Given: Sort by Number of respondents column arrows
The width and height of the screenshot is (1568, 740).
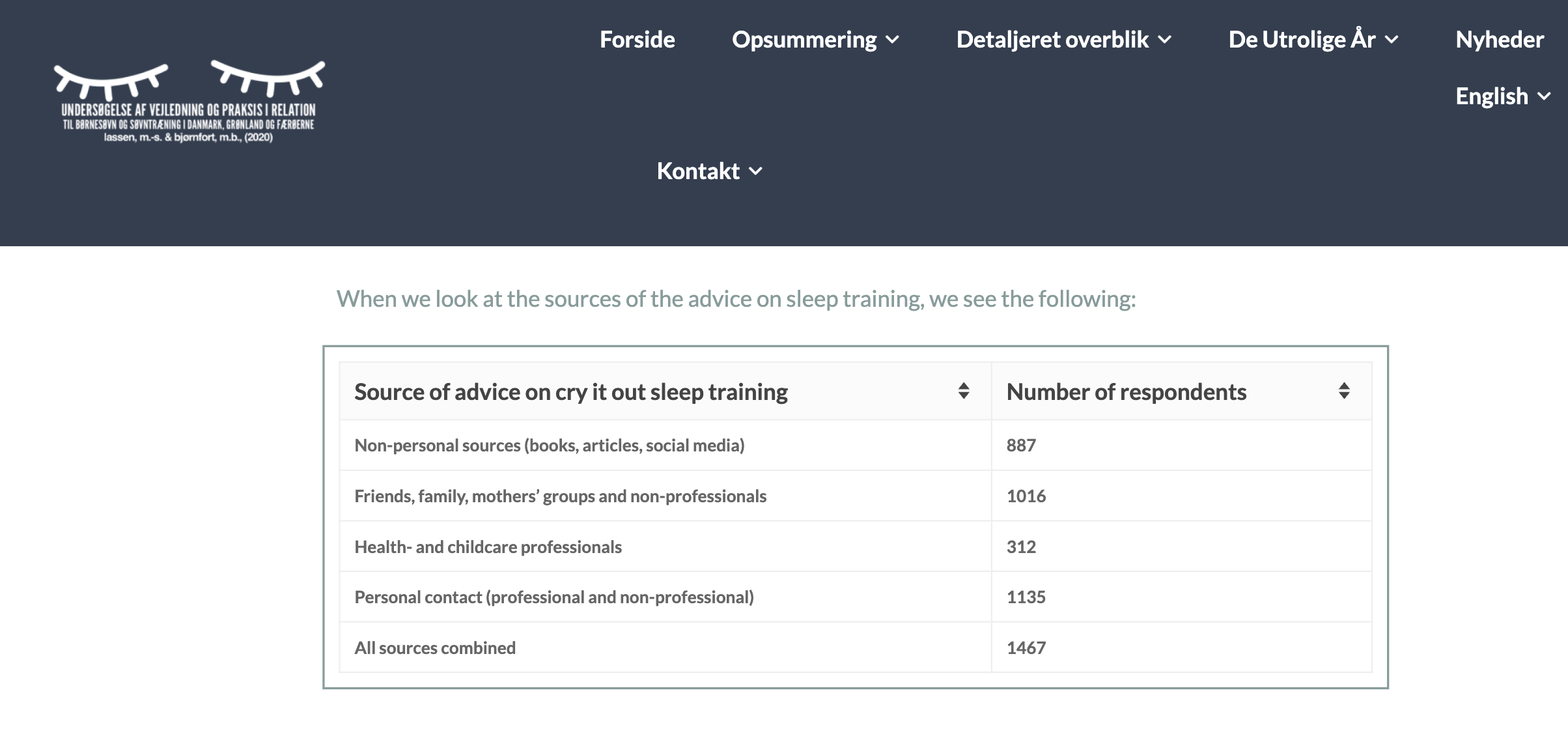Looking at the screenshot, I should click(x=1344, y=391).
